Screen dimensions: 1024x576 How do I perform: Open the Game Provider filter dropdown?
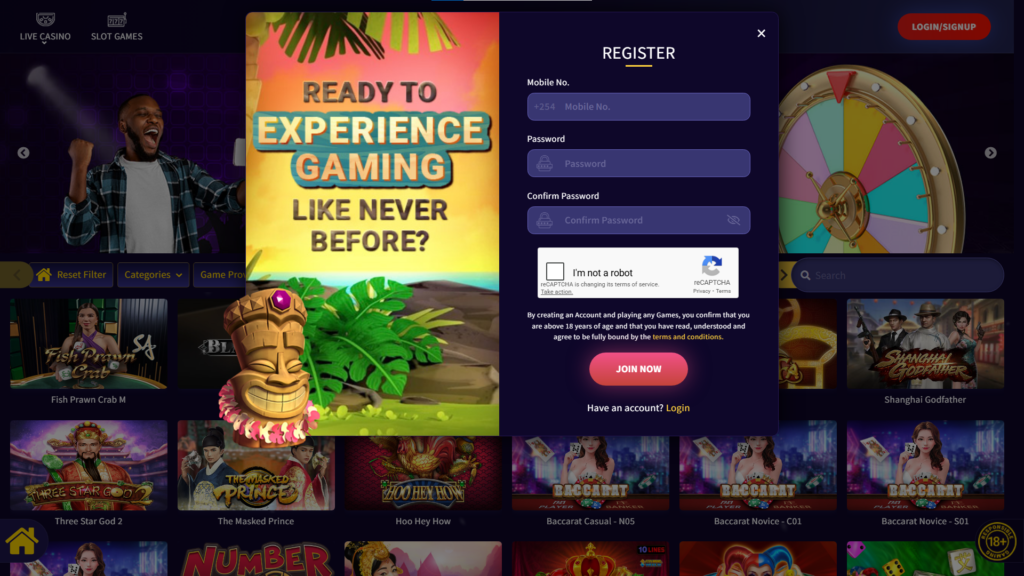[x=220, y=275]
